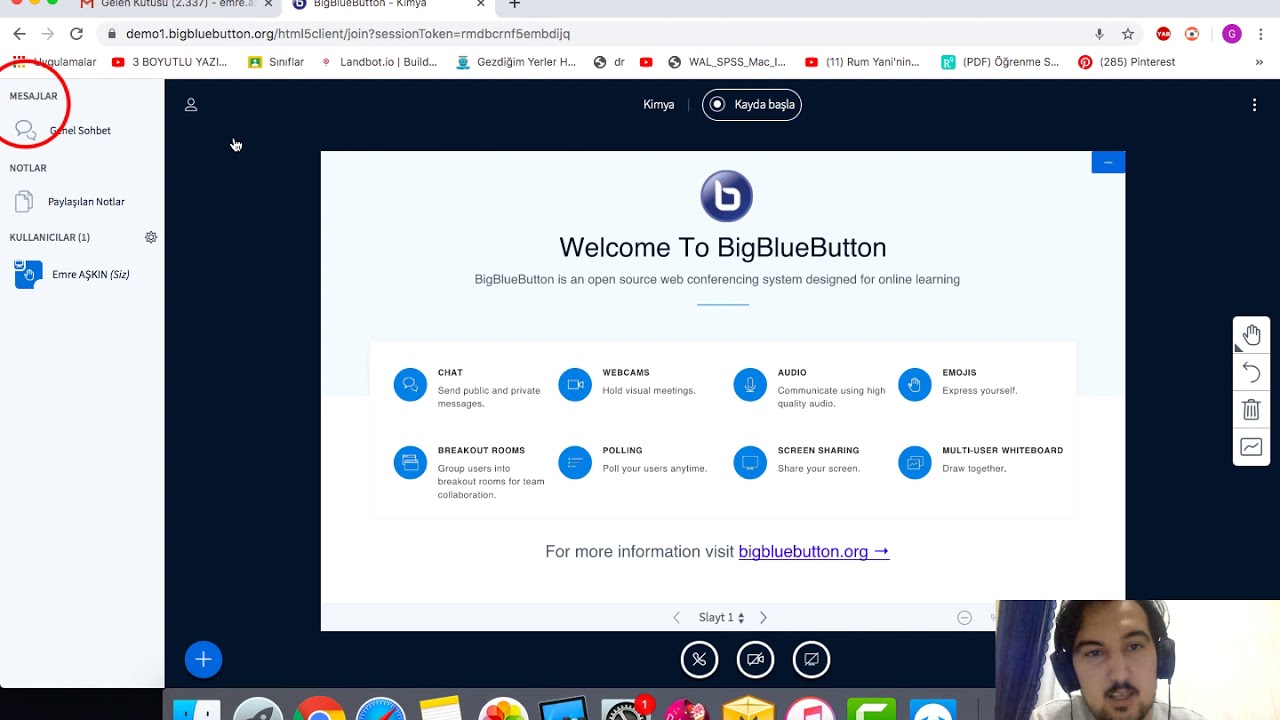Open Genel Sohbet public chat

[63, 131]
